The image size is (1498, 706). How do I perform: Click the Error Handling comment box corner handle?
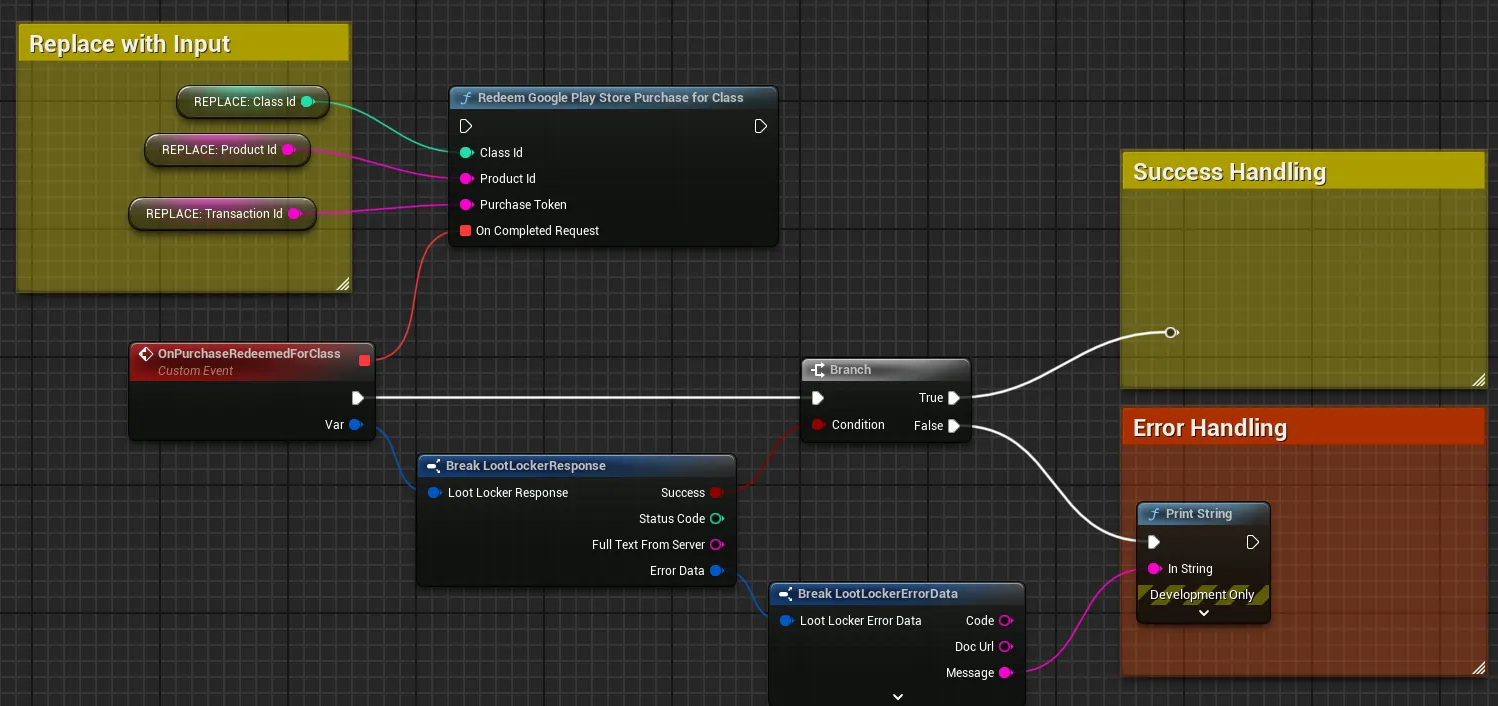(1478, 667)
